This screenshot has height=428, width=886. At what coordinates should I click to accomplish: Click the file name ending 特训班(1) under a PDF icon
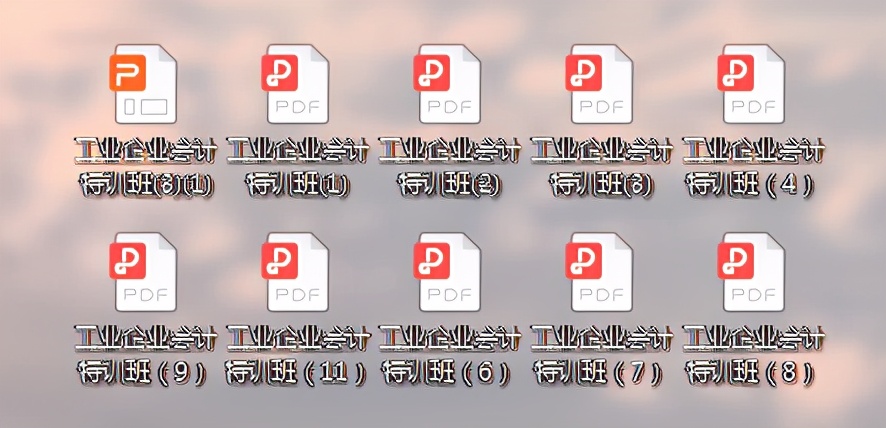point(298,167)
